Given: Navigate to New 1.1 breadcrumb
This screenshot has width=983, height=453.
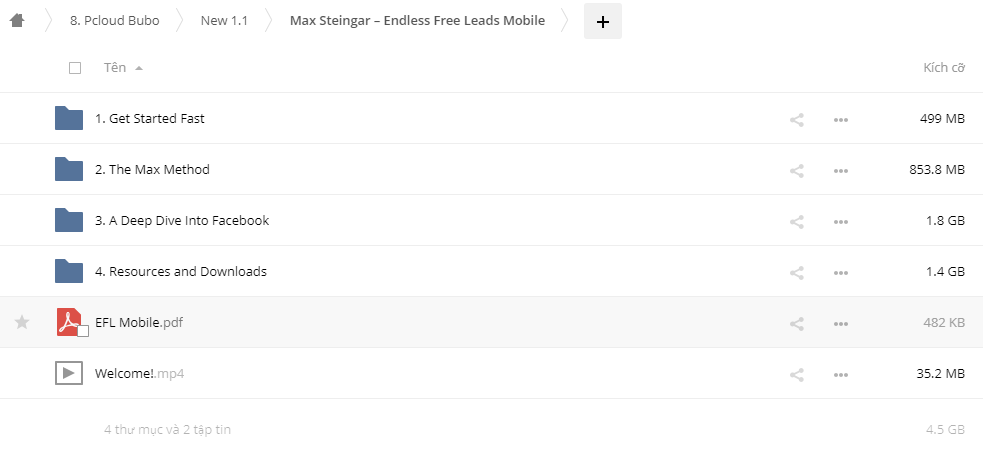Looking at the screenshot, I should (x=224, y=21).
